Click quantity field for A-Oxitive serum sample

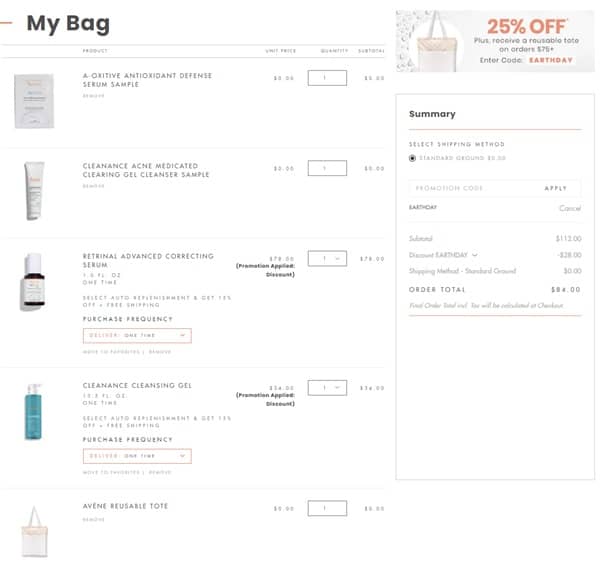click(327, 78)
